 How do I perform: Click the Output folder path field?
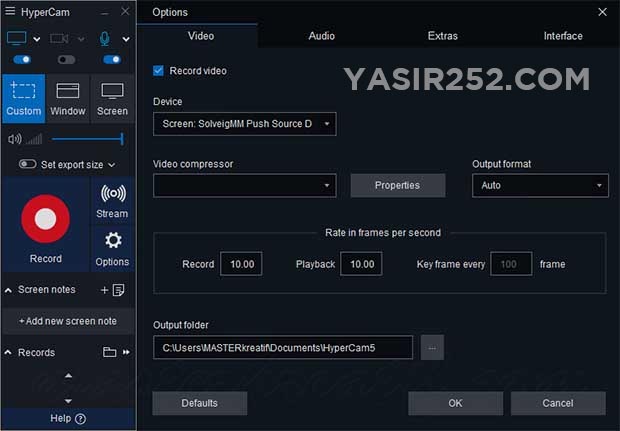[283, 348]
